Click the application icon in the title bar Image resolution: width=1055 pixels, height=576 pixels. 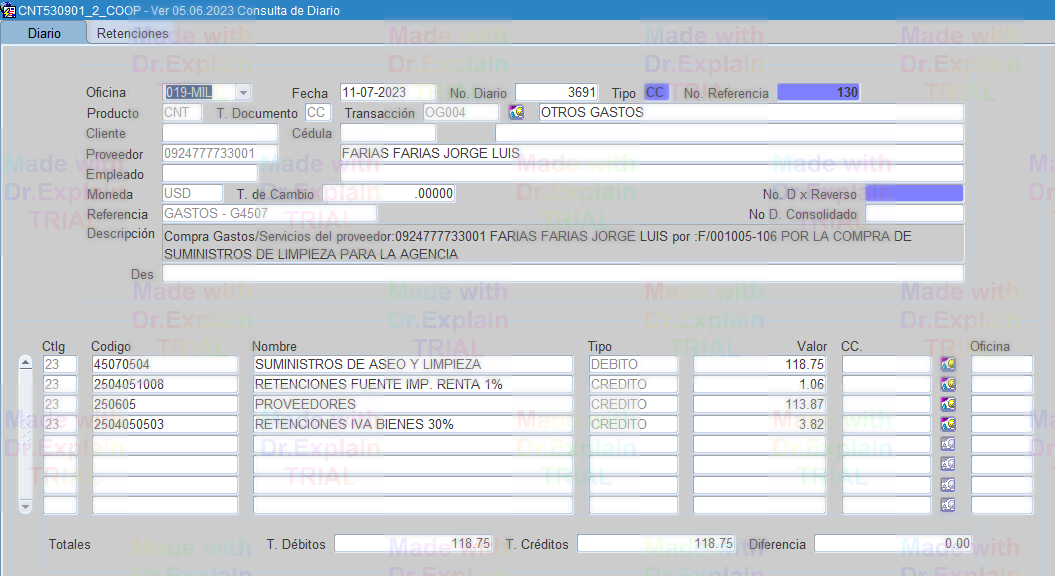[9, 10]
